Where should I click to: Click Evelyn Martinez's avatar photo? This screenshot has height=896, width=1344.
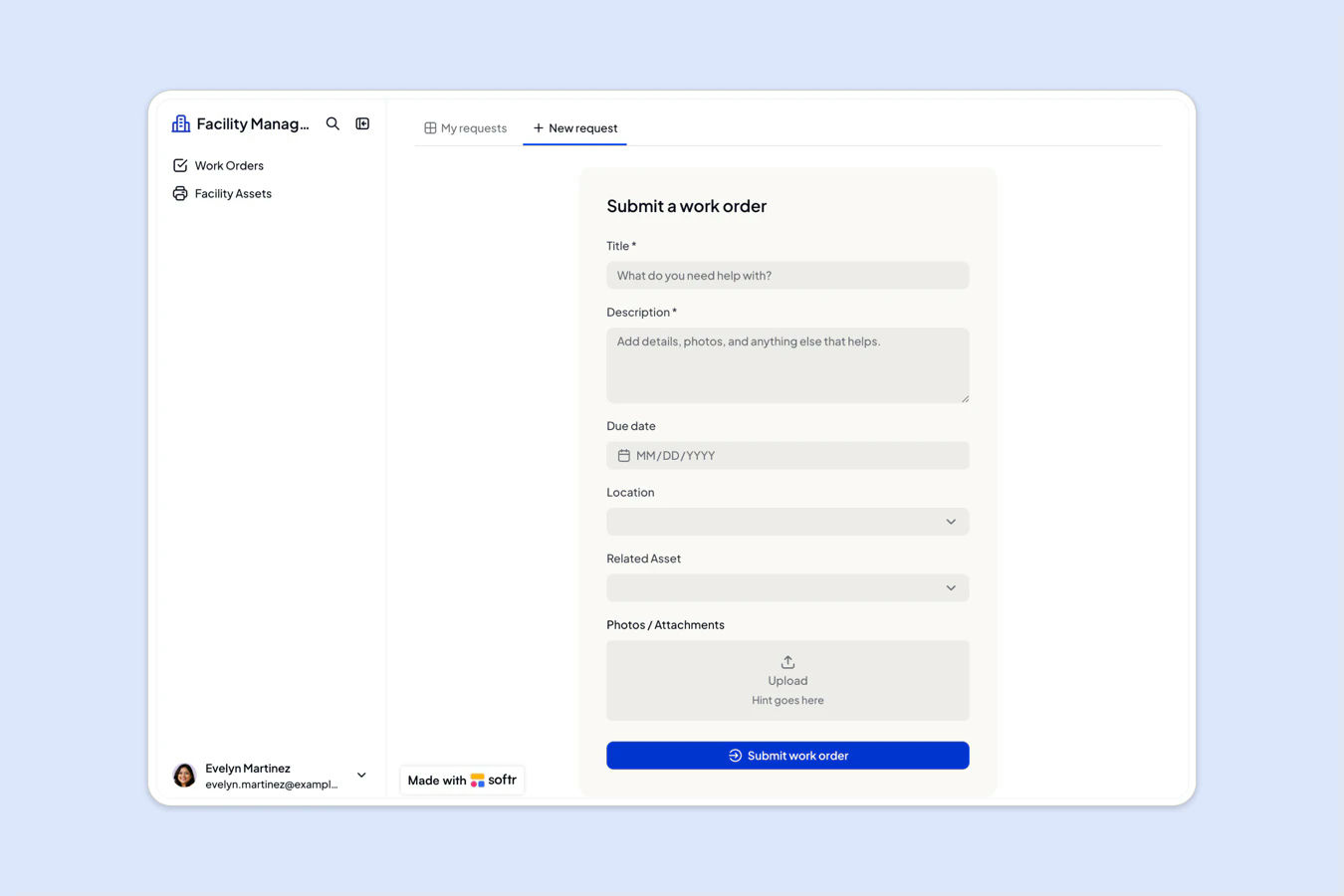point(184,776)
